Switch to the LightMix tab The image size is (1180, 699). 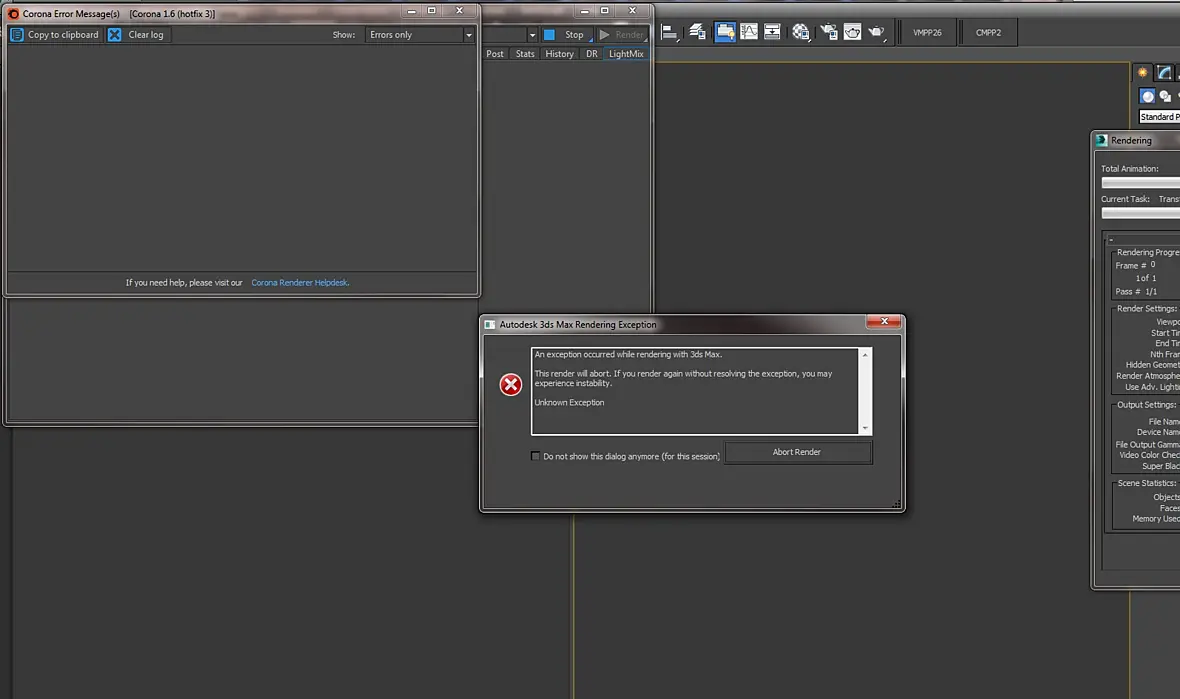pos(626,54)
